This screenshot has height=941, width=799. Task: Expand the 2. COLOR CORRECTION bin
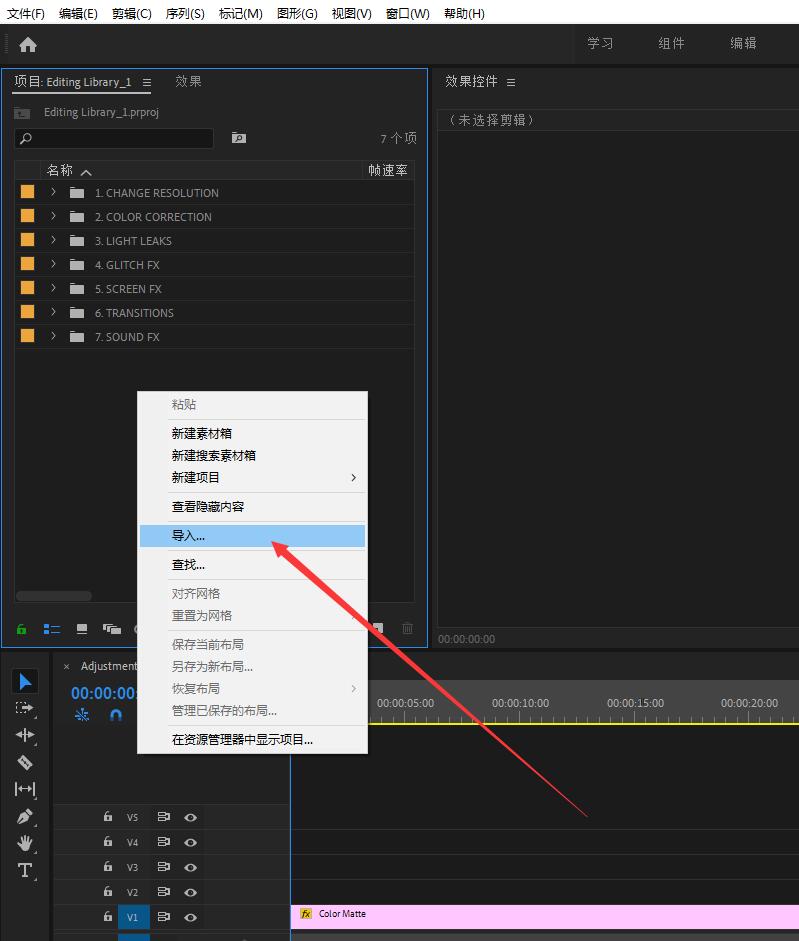click(53, 216)
